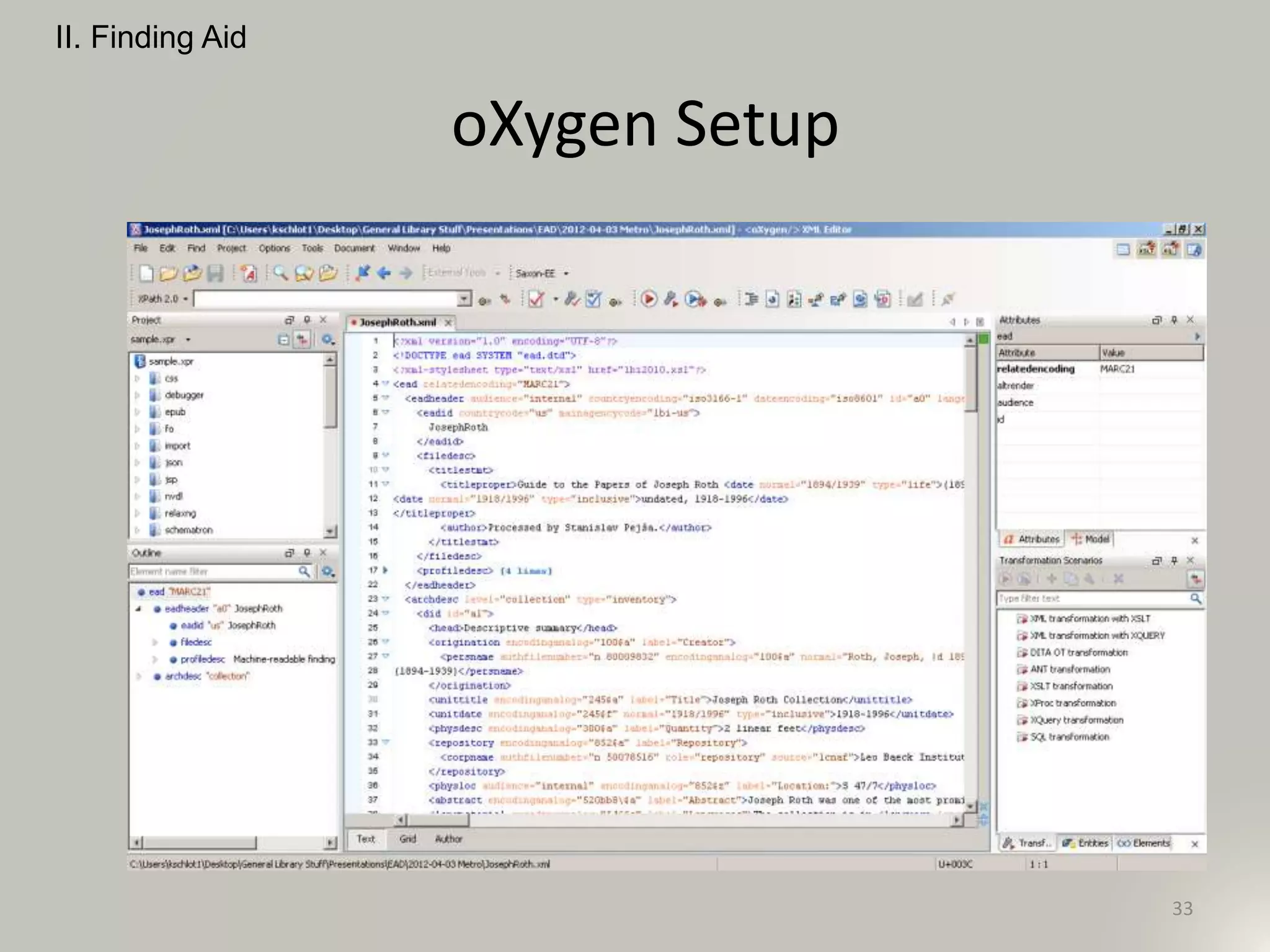Pin the Attributes panel
Image resolution: width=1270 pixels, height=952 pixels.
click(1174, 320)
